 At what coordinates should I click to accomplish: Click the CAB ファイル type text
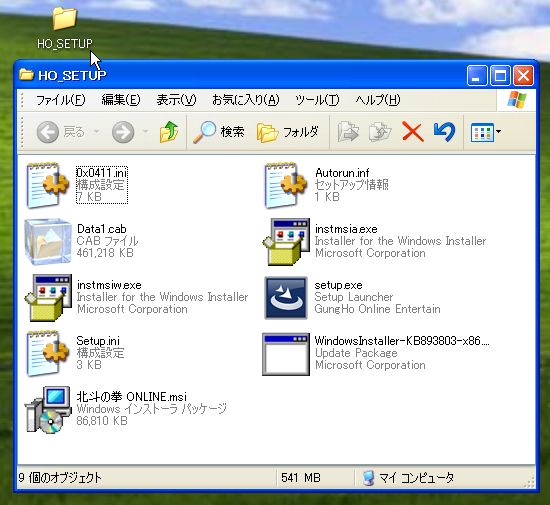[107, 241]
